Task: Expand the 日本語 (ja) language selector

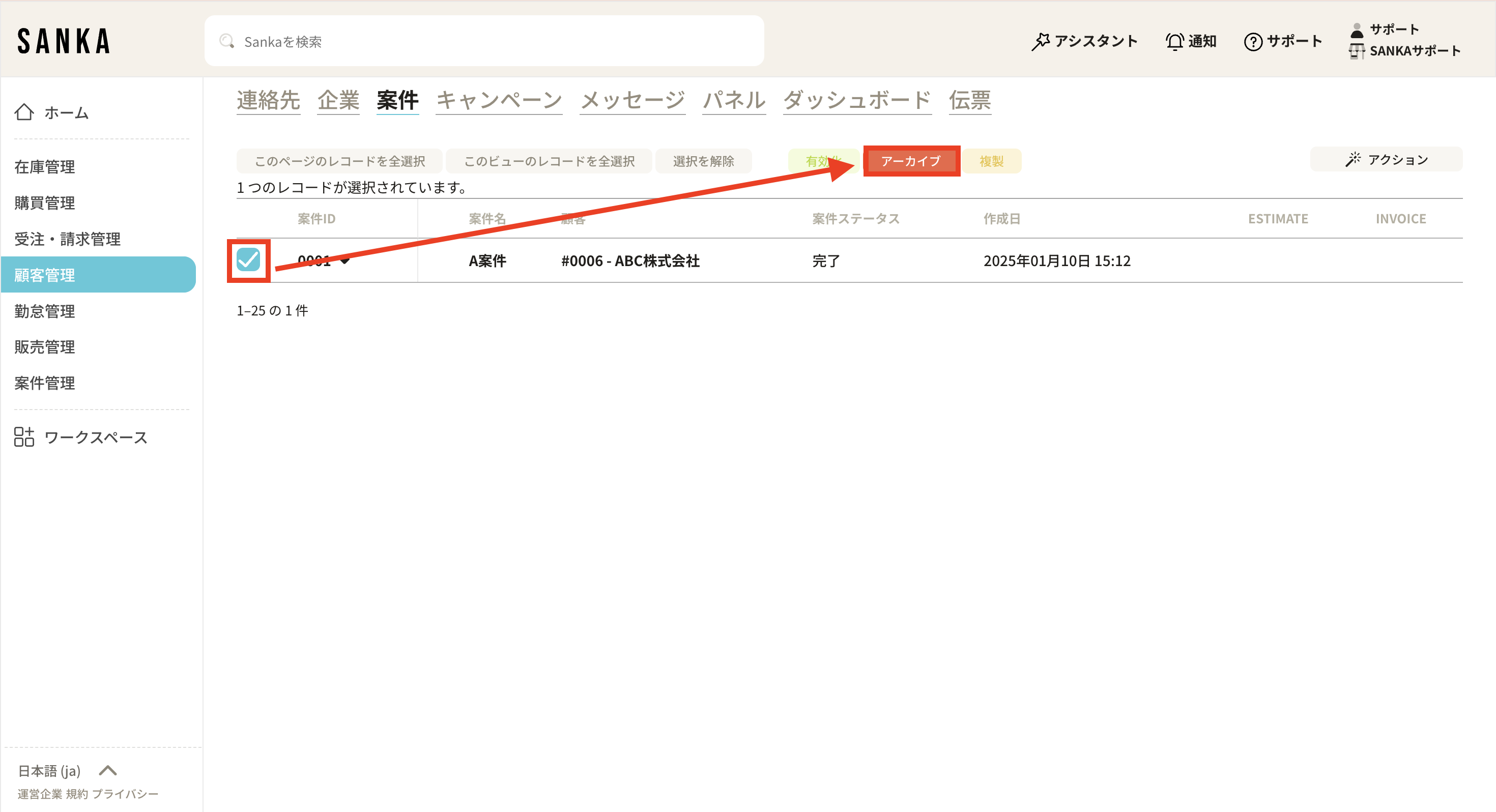Action: pos(108,770)
